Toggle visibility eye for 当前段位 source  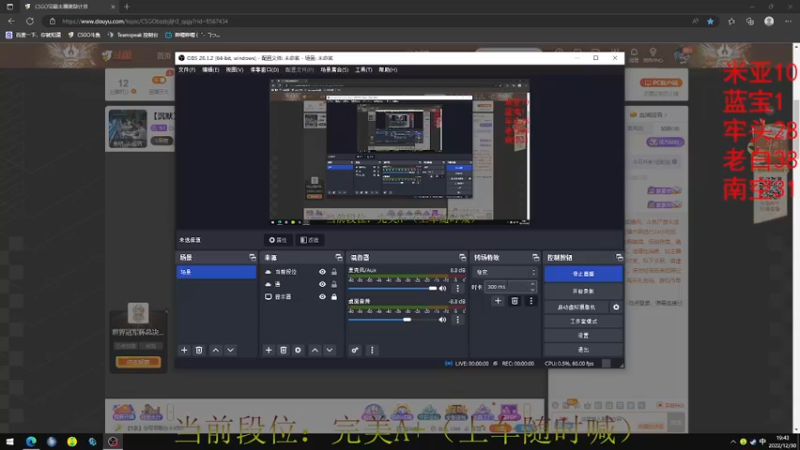click(322, 272)
